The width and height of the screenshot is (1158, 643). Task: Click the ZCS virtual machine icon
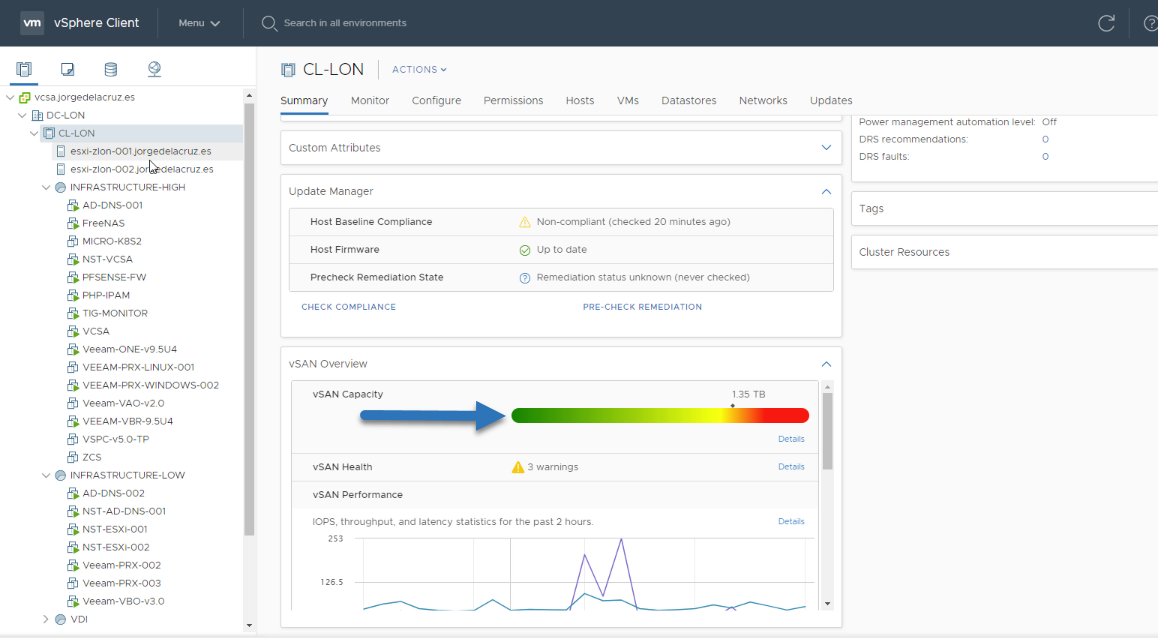tap(72, 457)
